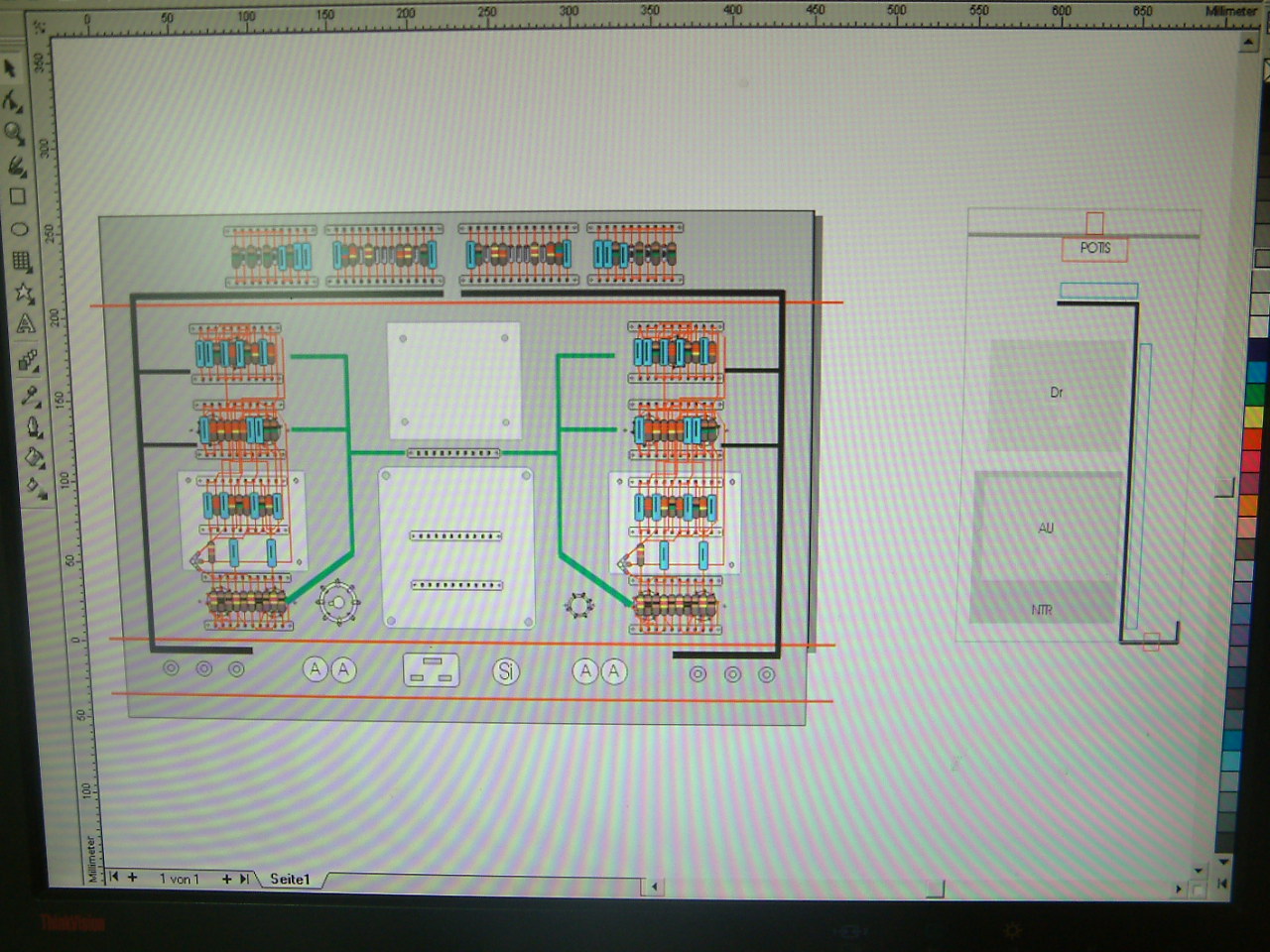Image resolution: width=1270 pixels, height=952 pixels.
Task: Activate the Text tool
Action: point(25,324)
